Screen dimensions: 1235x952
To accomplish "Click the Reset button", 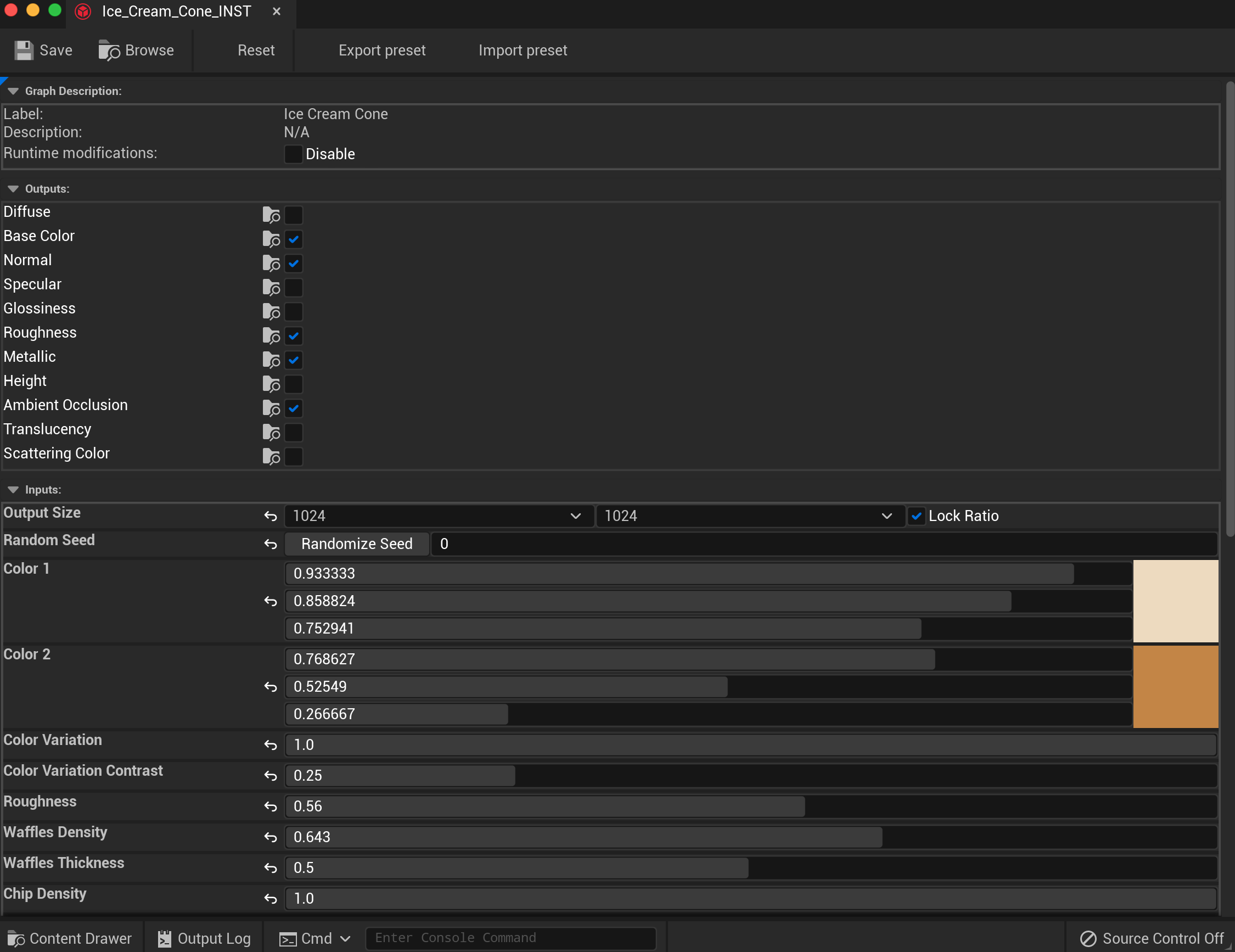I will click(256, 50).
